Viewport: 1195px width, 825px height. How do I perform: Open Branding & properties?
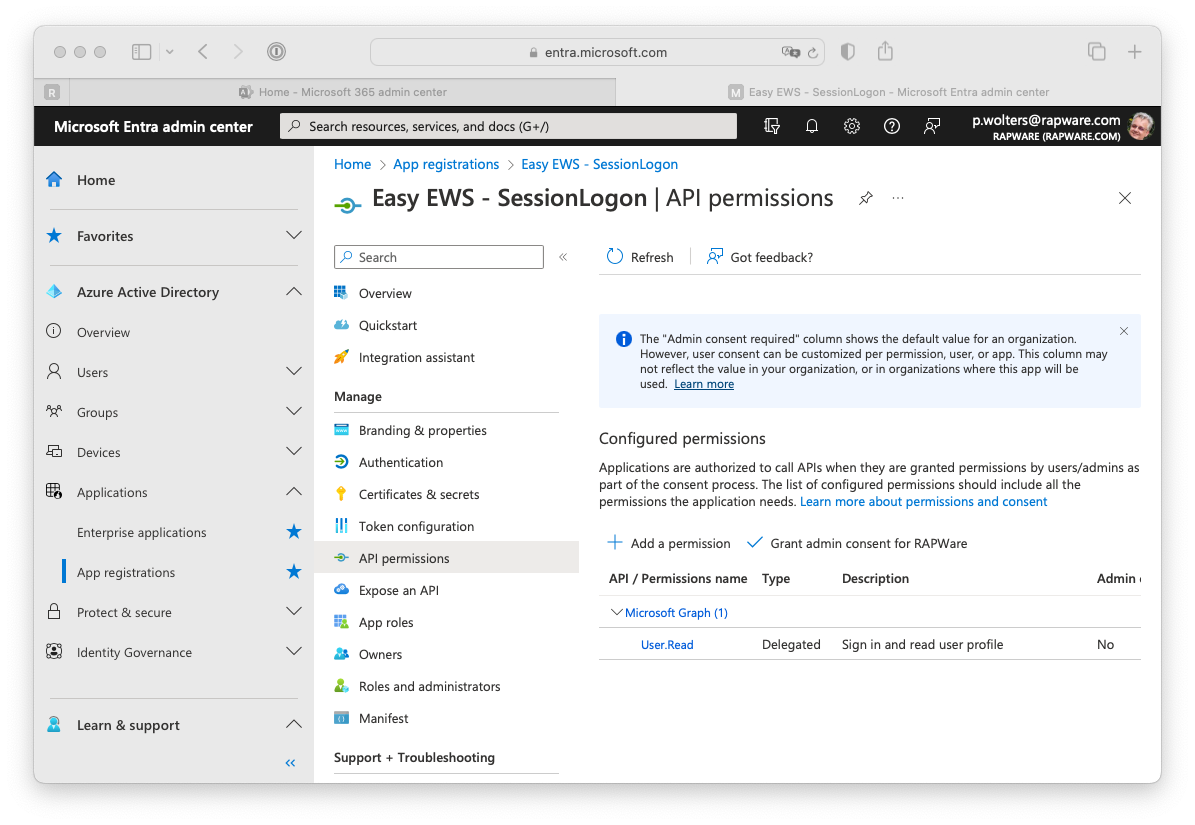pyautogui.click(x=422, y=430)
